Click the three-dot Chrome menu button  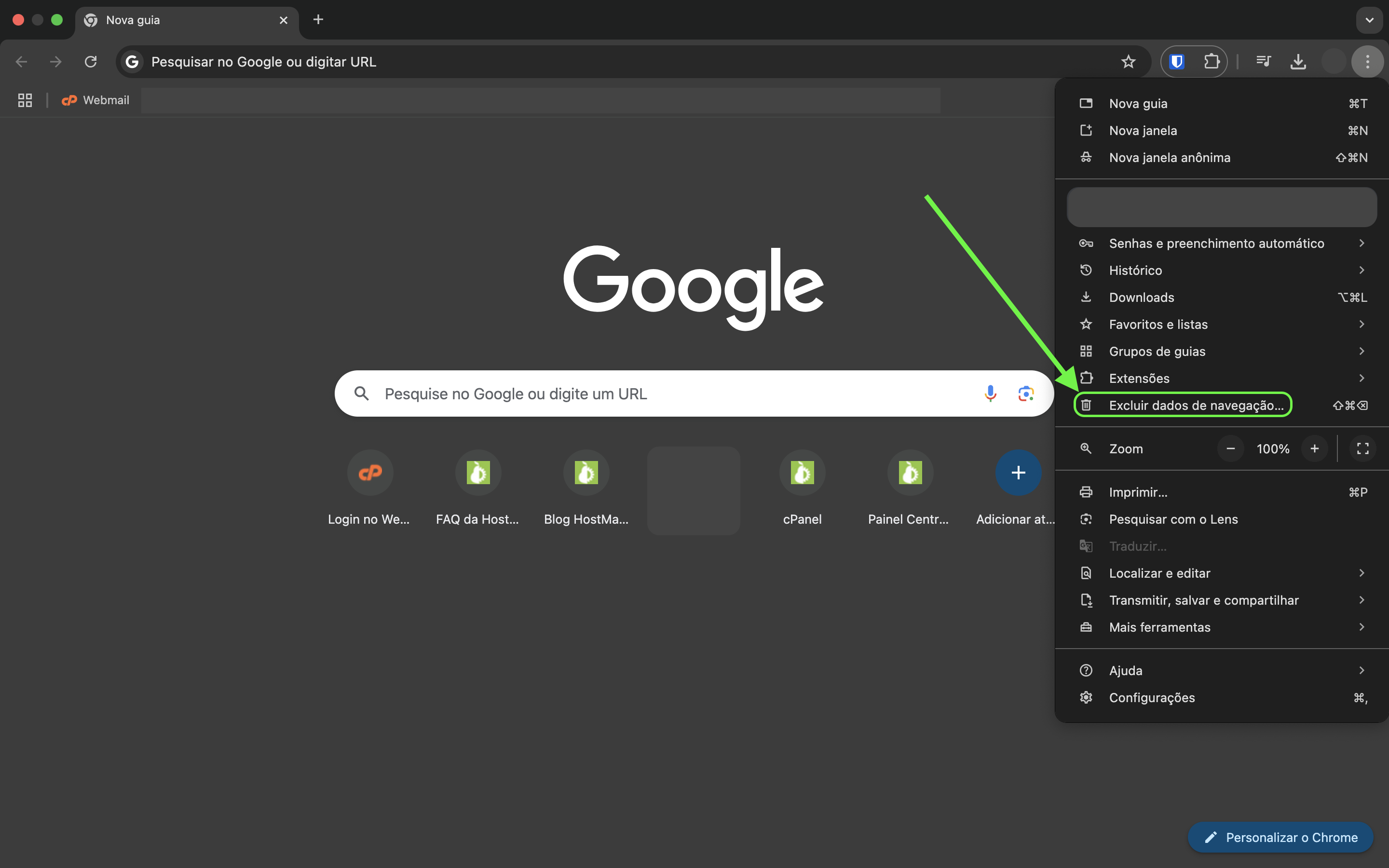(x=1368, y=61)
